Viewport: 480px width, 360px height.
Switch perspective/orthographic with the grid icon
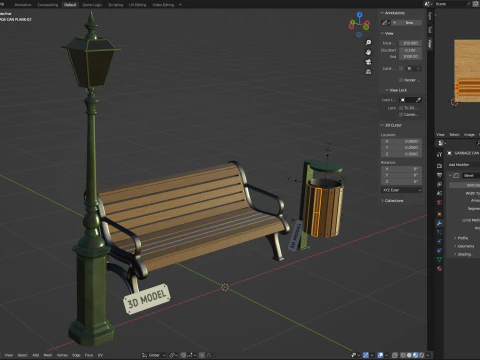[368, 72]
